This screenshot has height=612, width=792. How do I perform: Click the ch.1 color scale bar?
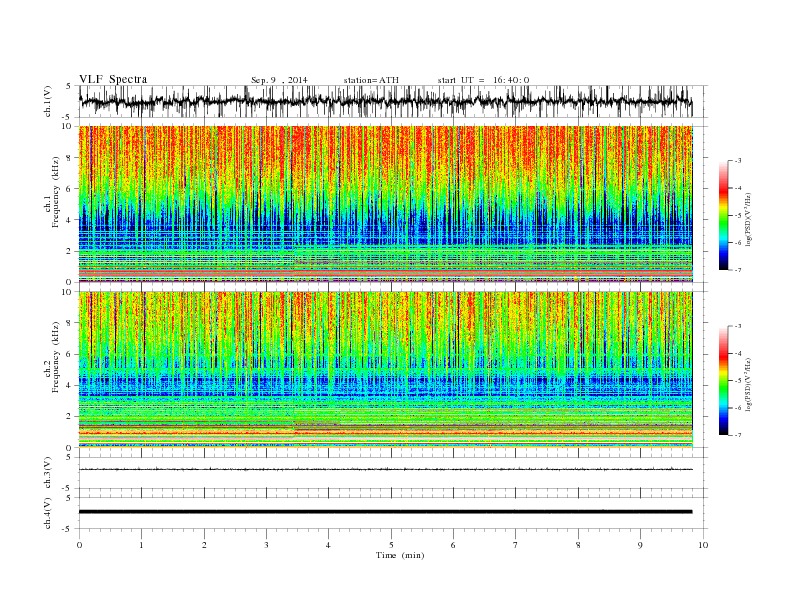[x=723, y=215]
